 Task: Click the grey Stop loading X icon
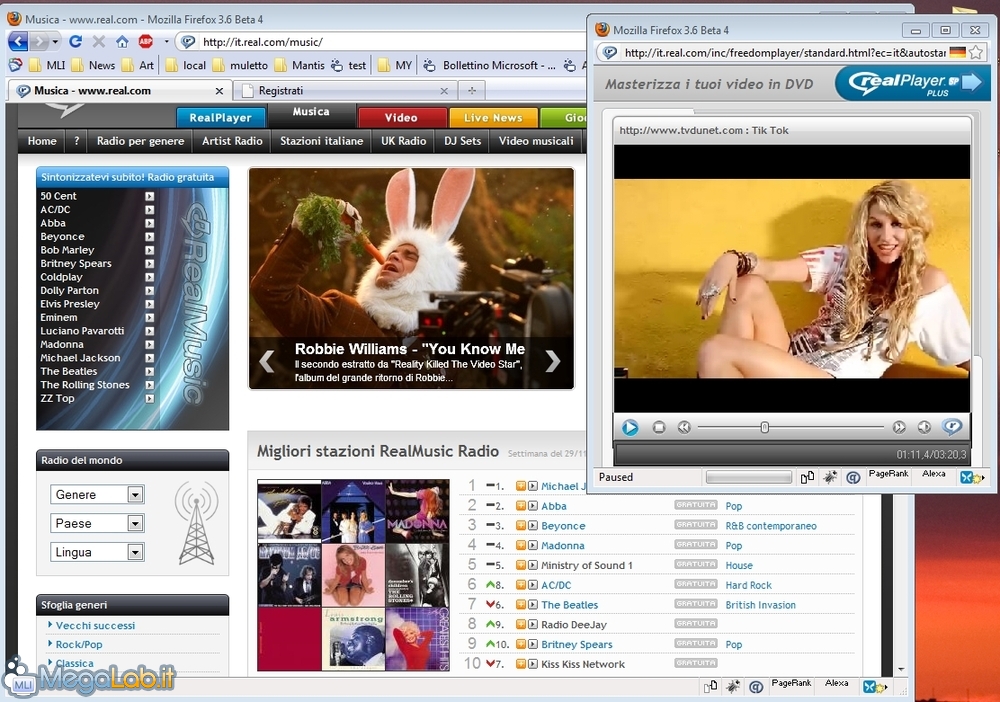click(x=99, y=42)
